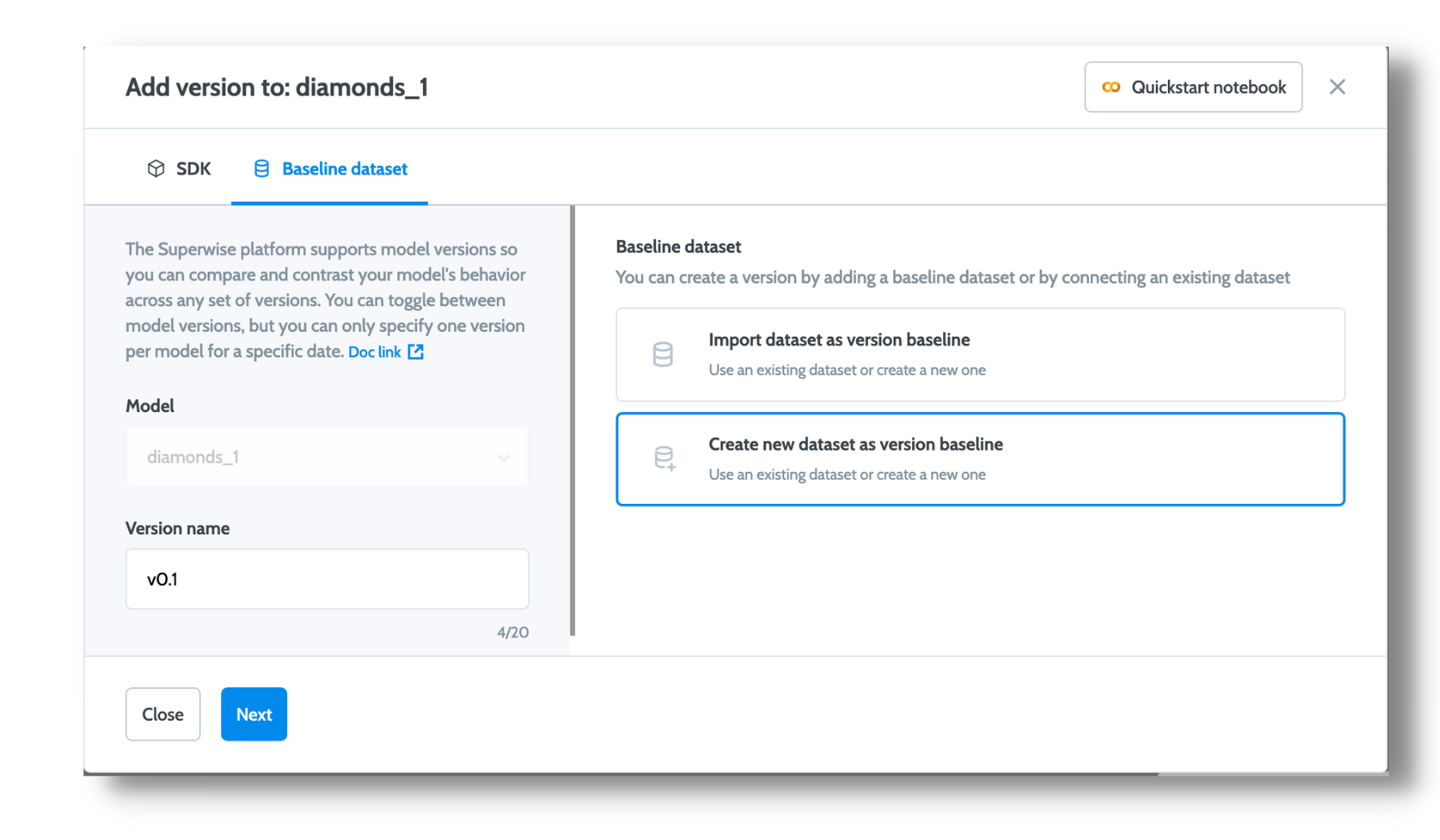Click the Import dataset option subtitle text
Screen dimensions: 1440x840
[847, 370]
